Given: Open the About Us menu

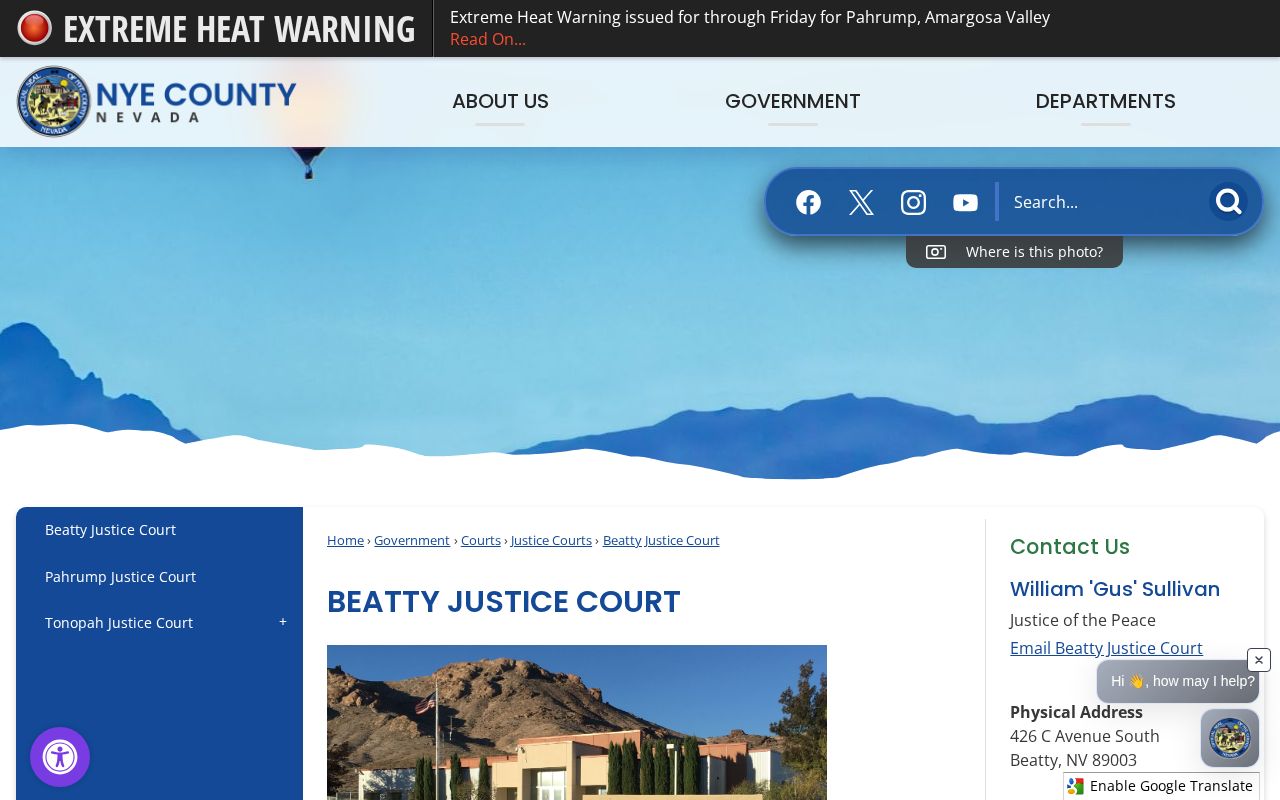Looking at the screenshot, I should [x=500, y=101].
